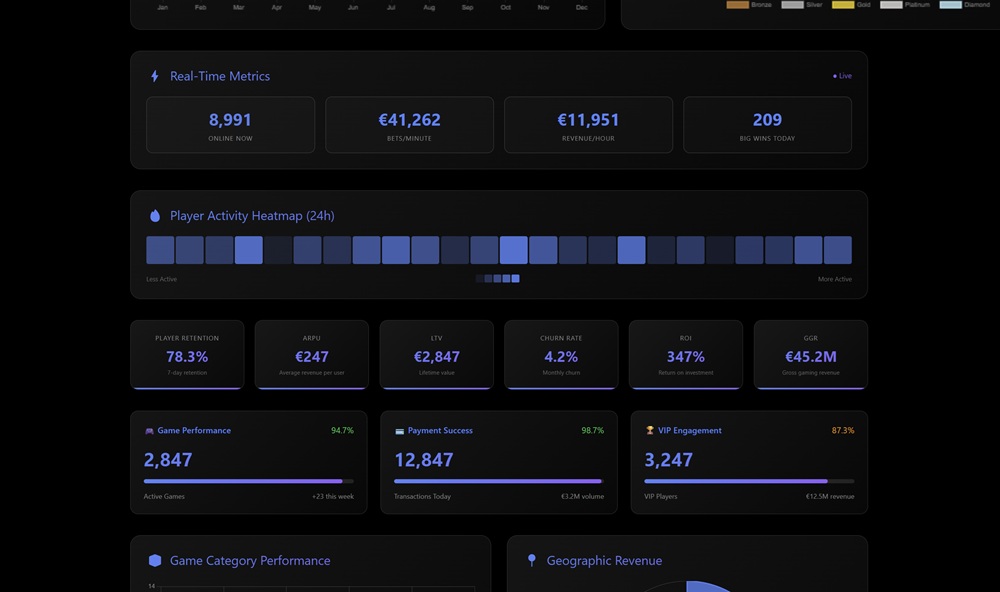1000x592 pixels.
Task: Select the GGR gross gaming revenue card
Action: [810, 355]
